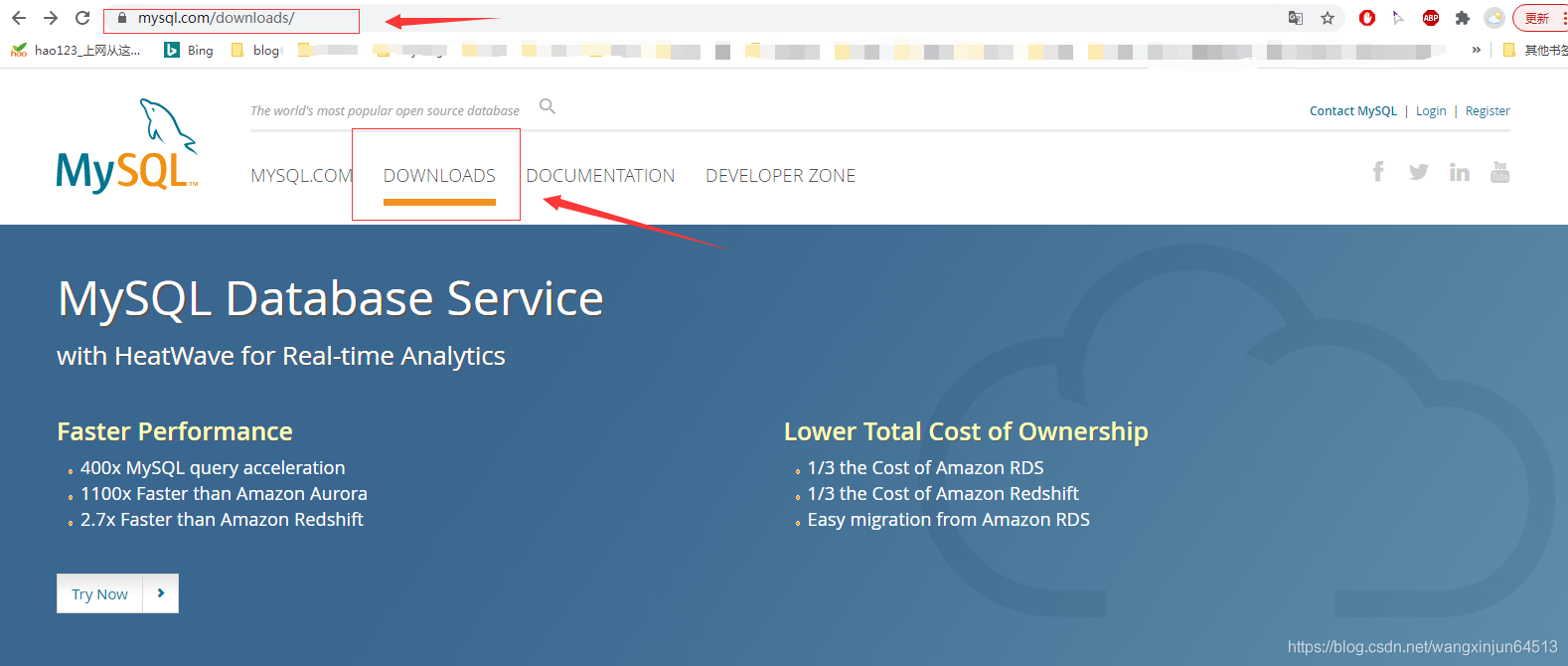The image size is (1568, 666).
Task: Show hidden bookmarks with » chevron
Action: [1477, 50]
